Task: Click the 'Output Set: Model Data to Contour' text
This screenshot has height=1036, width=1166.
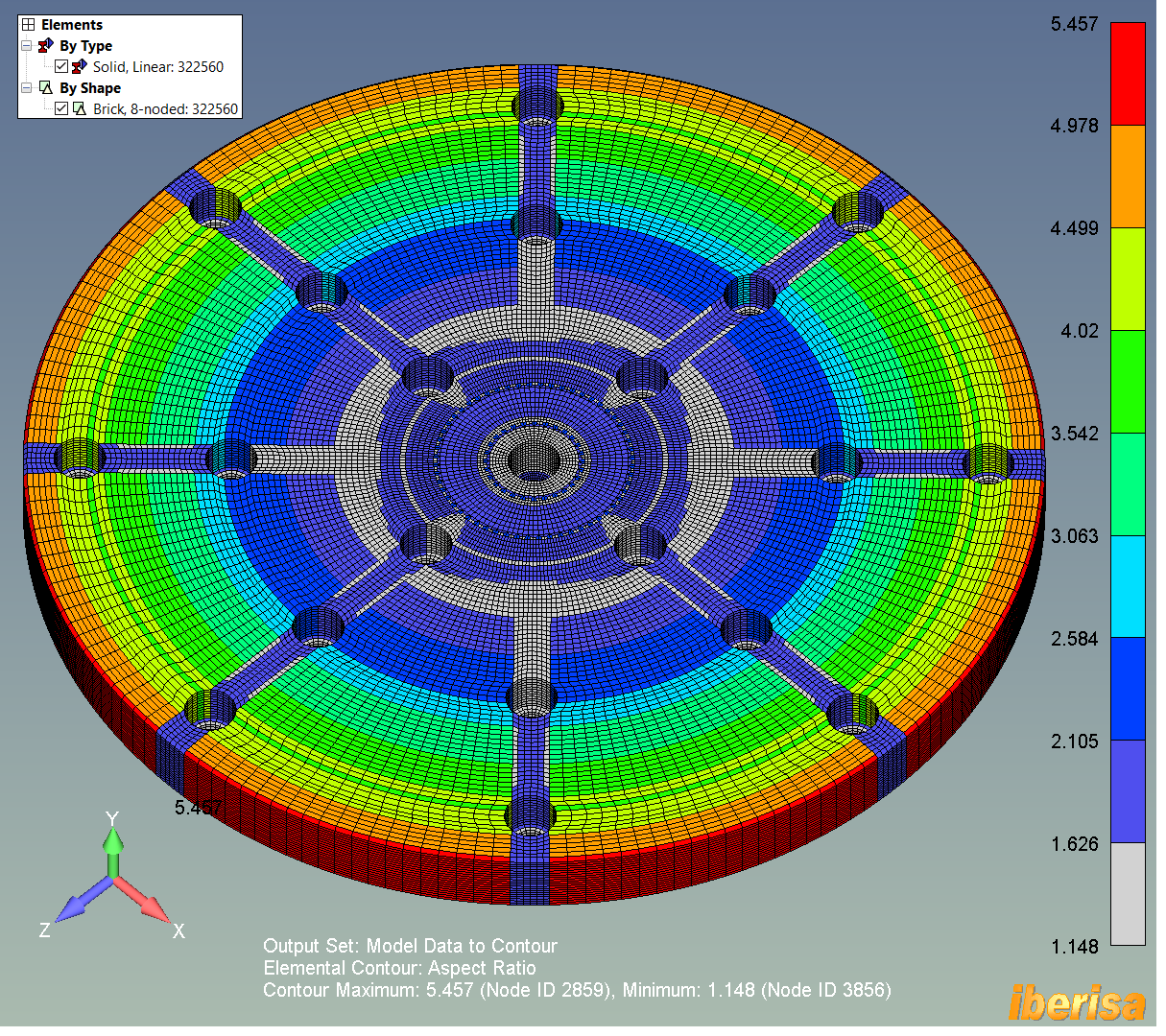Action: (410, 946)
